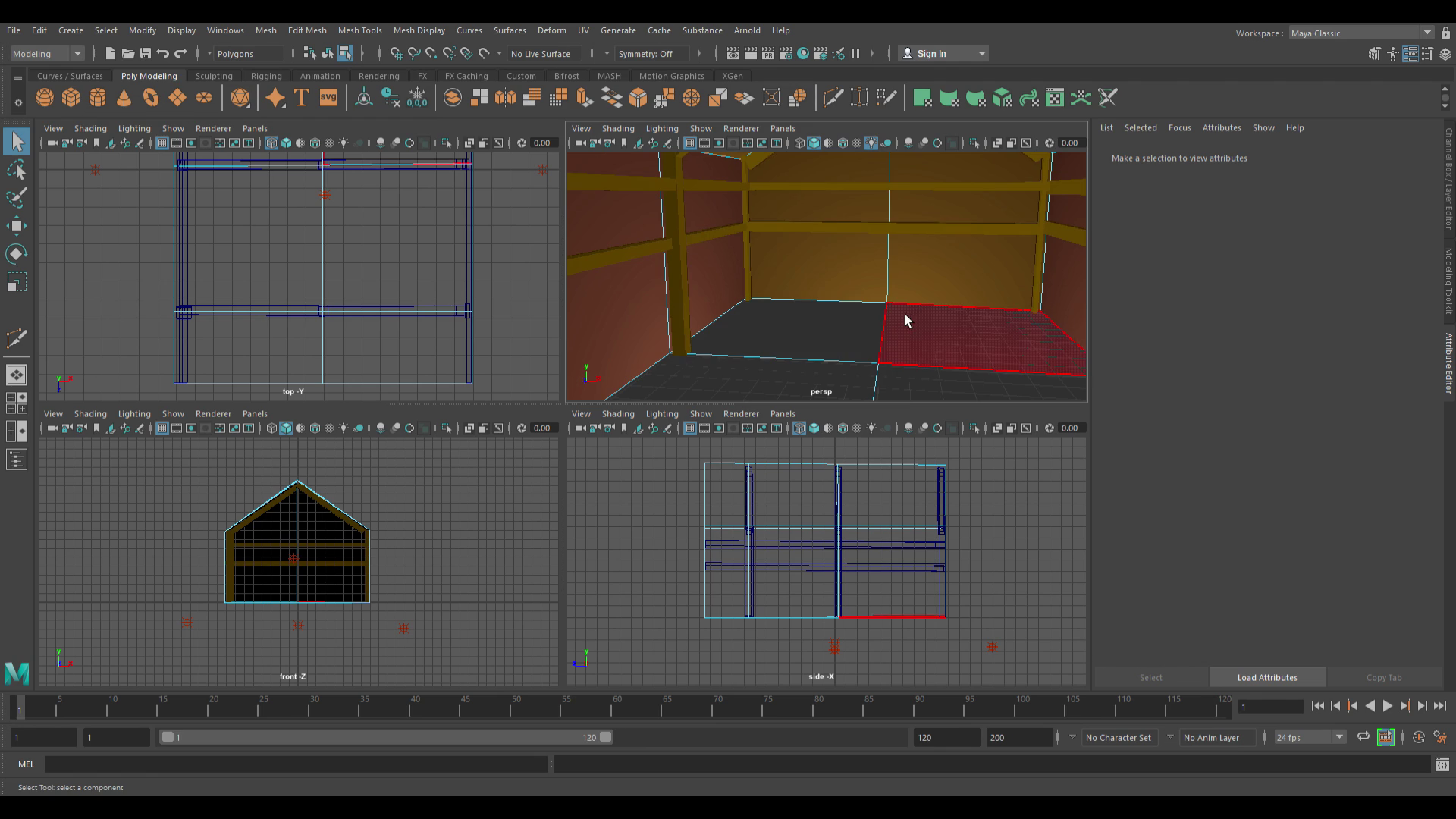The width and height of the screenshot is (1456, 819).
Task: Create a polygon sphere from the shelf
Action: (x=44, y=98)
